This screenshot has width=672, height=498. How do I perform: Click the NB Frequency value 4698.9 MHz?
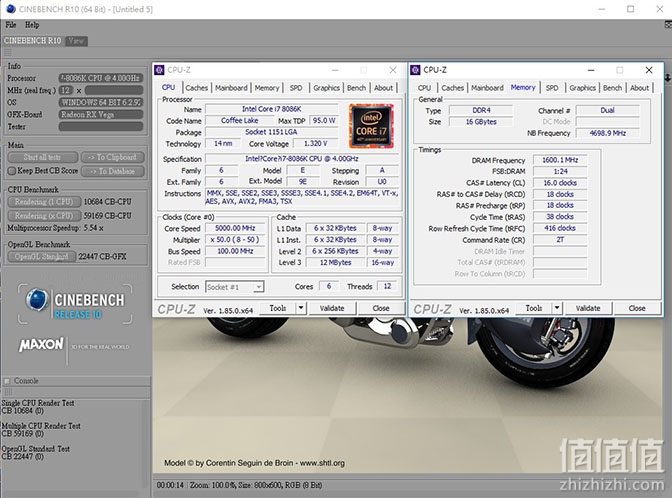click(x=607, y=133)
